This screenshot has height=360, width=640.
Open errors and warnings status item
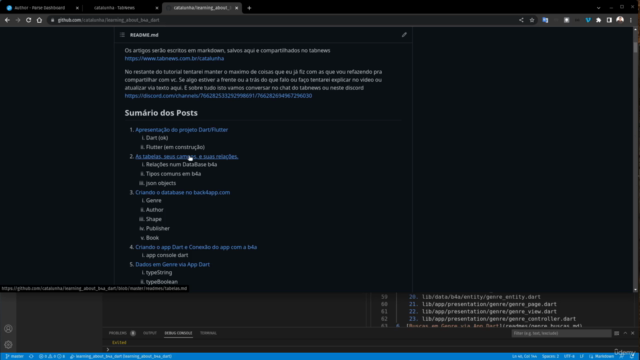[52, 356]
